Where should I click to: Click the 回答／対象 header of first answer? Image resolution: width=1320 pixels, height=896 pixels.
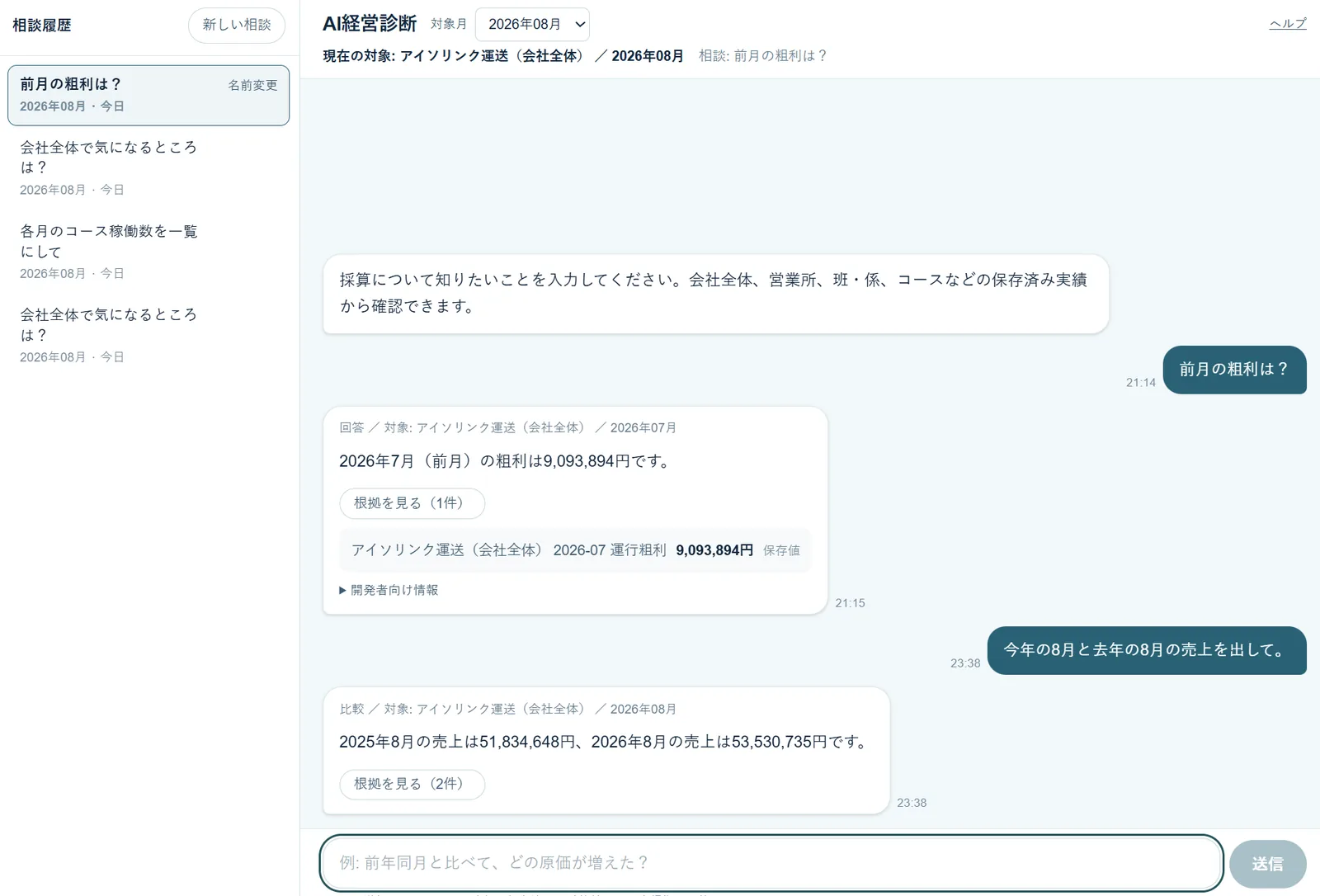point(508,427)
